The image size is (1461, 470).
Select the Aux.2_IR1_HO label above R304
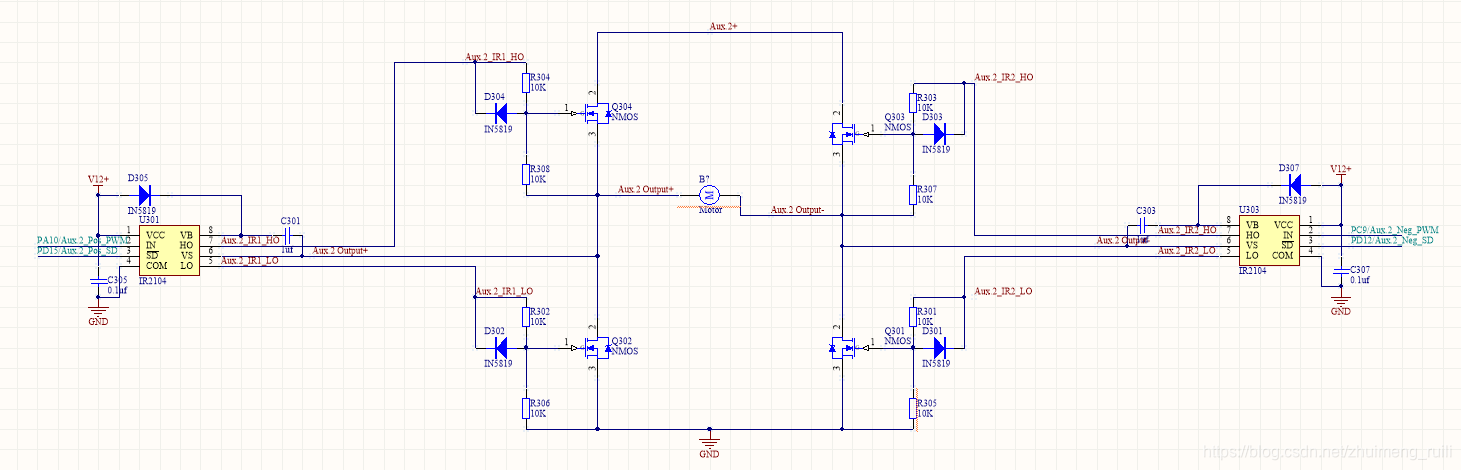494,57
